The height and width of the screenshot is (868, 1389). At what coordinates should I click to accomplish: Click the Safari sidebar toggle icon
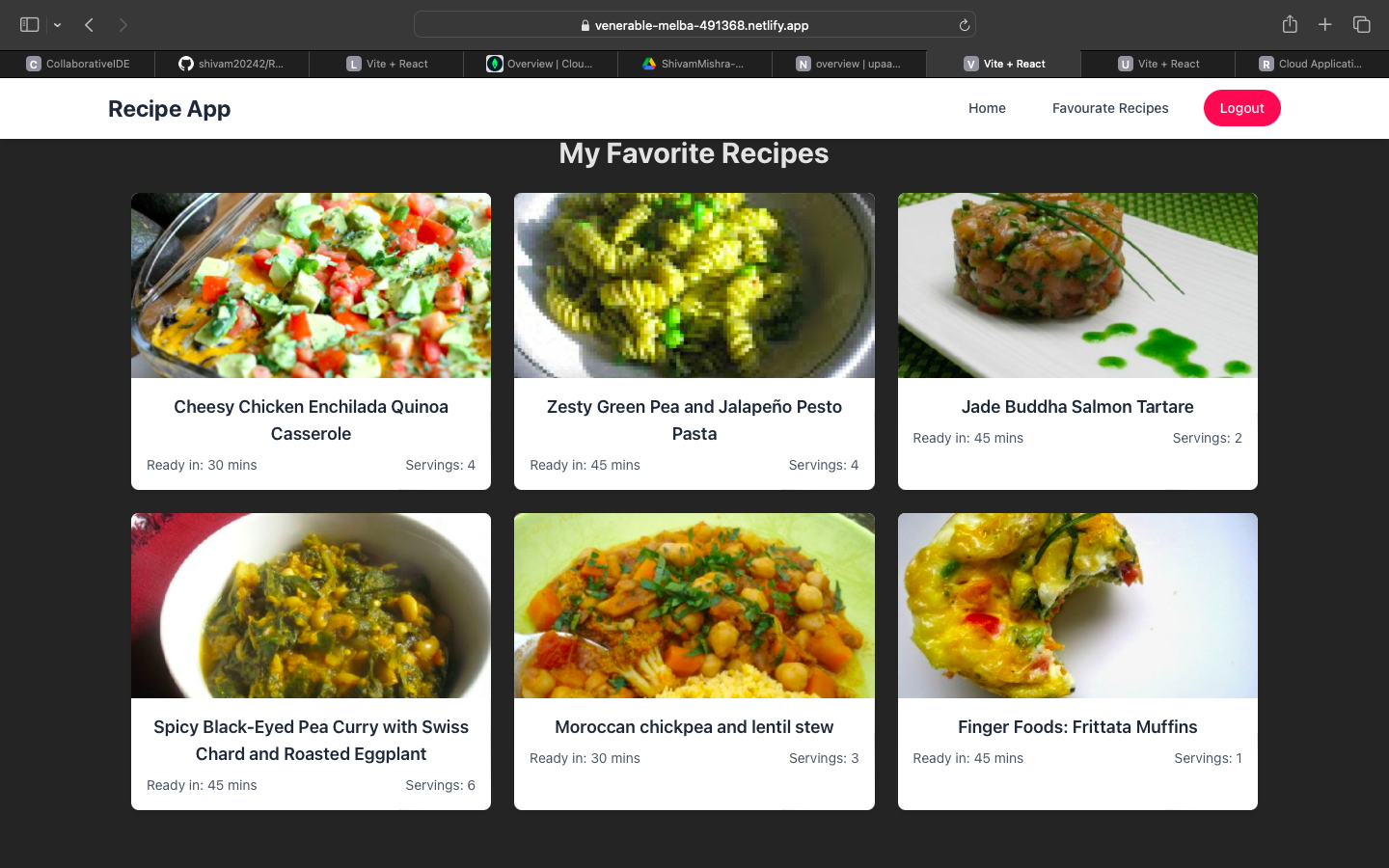(29, 25)
